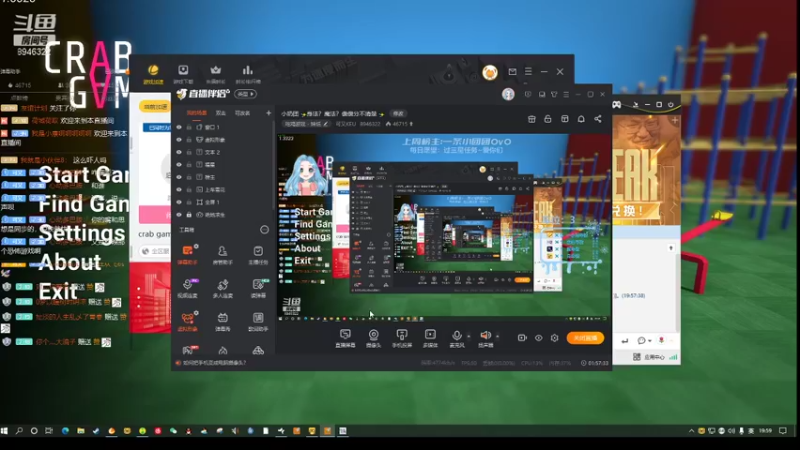Click About in the Crab Game menu
The image size is (800, 450).
pos(70,262)
